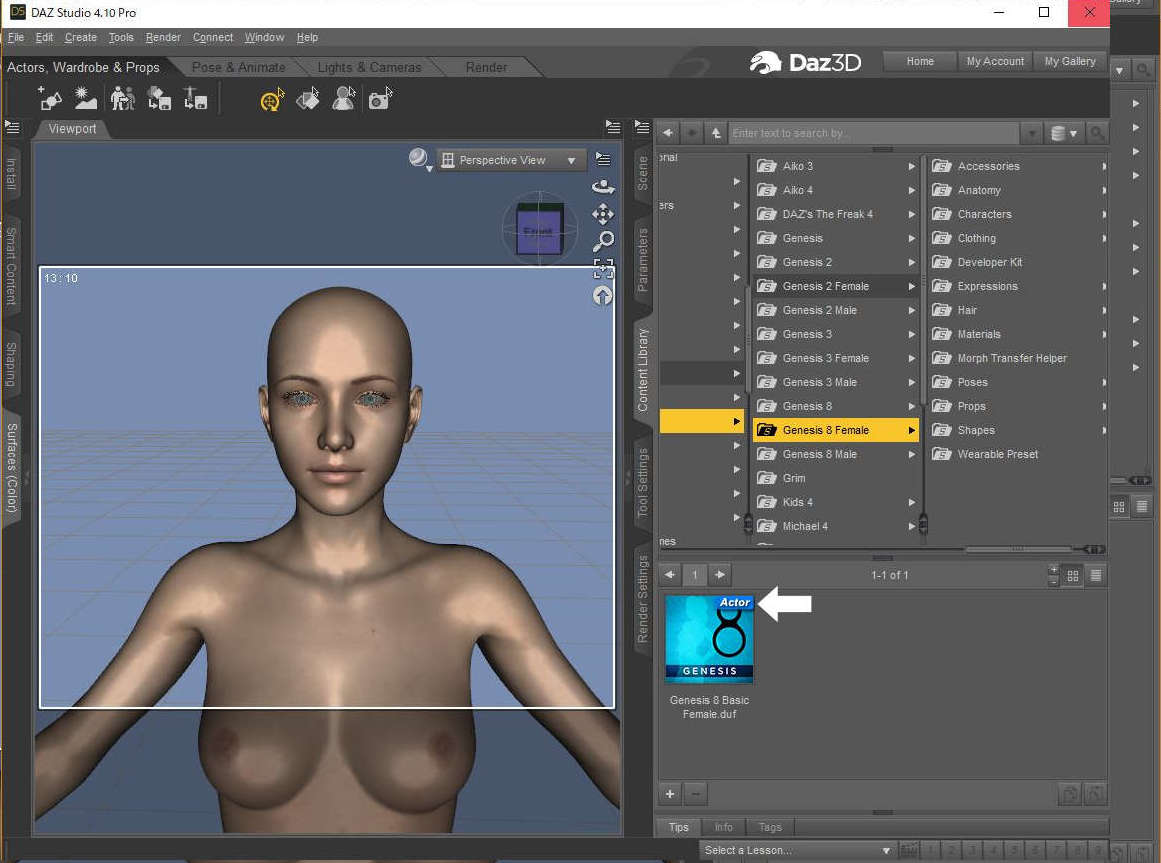Viewport: 1161px width, 863px height.
Task: Switch to the Lights & Cameras tab
Action: (369, 67)
